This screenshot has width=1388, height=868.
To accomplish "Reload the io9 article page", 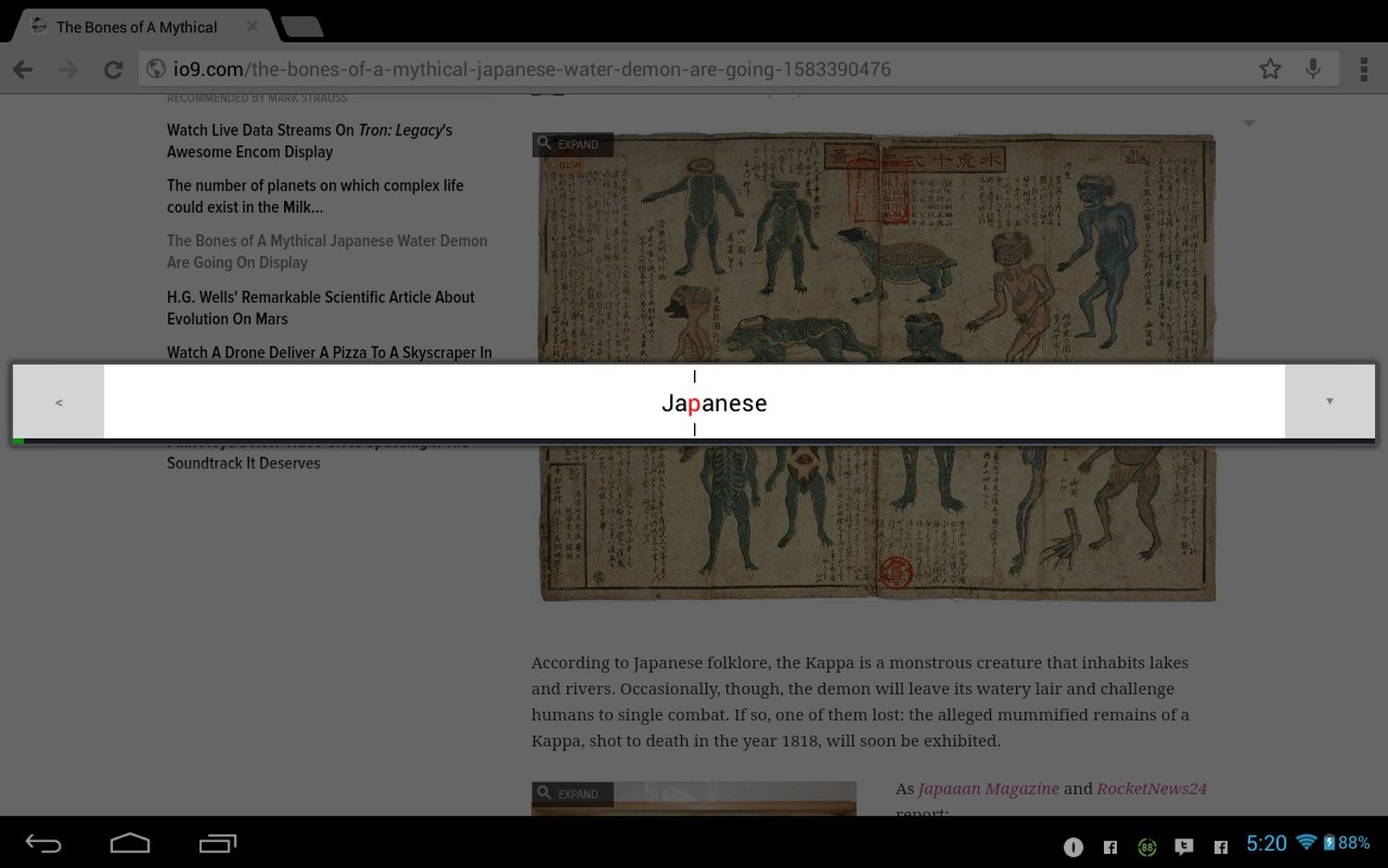I will pos(113,68).
